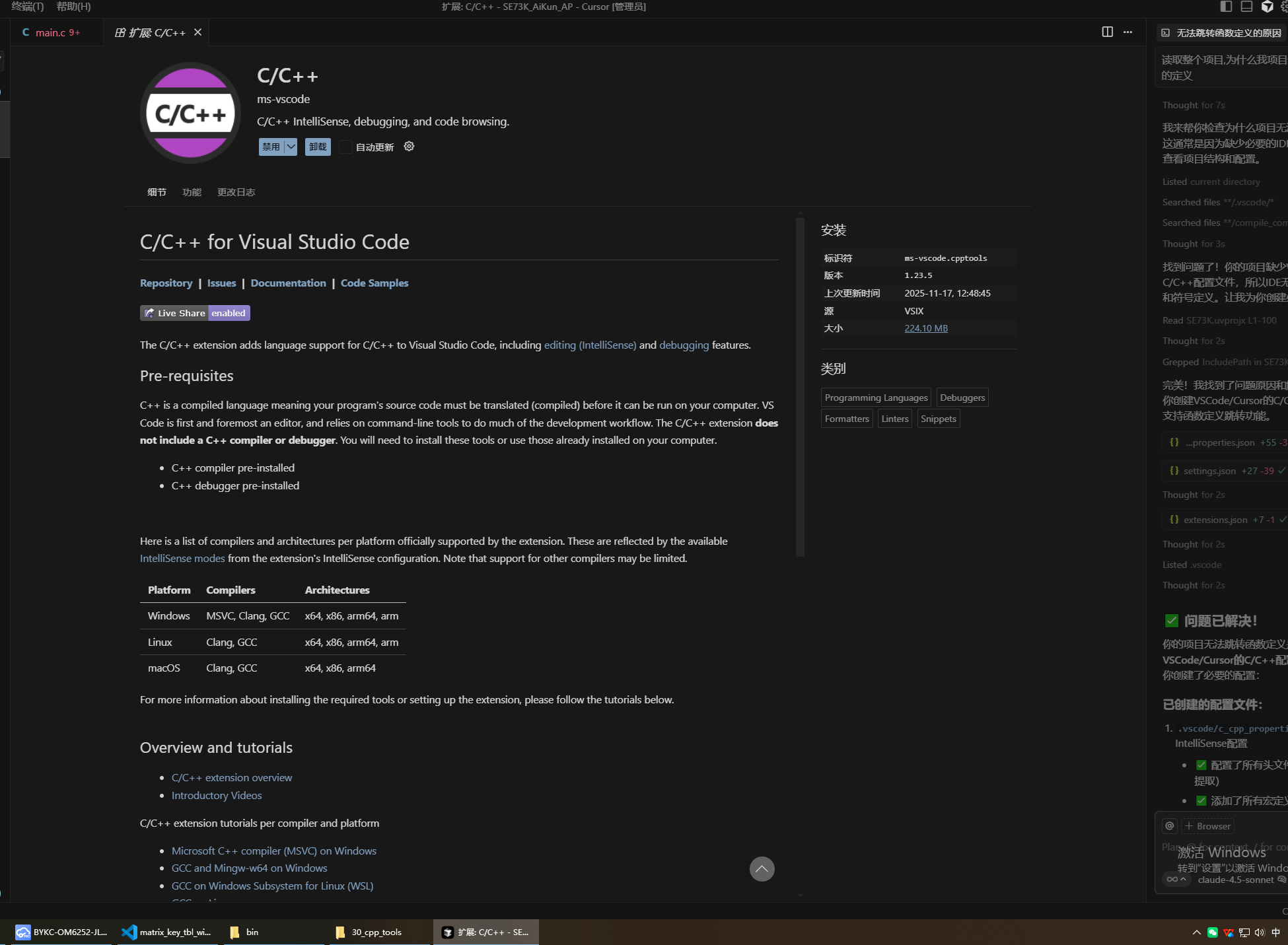Click the scroll-to-top round arrow button
This screenshot has height=945, width=1288.
tap(762, 868)
